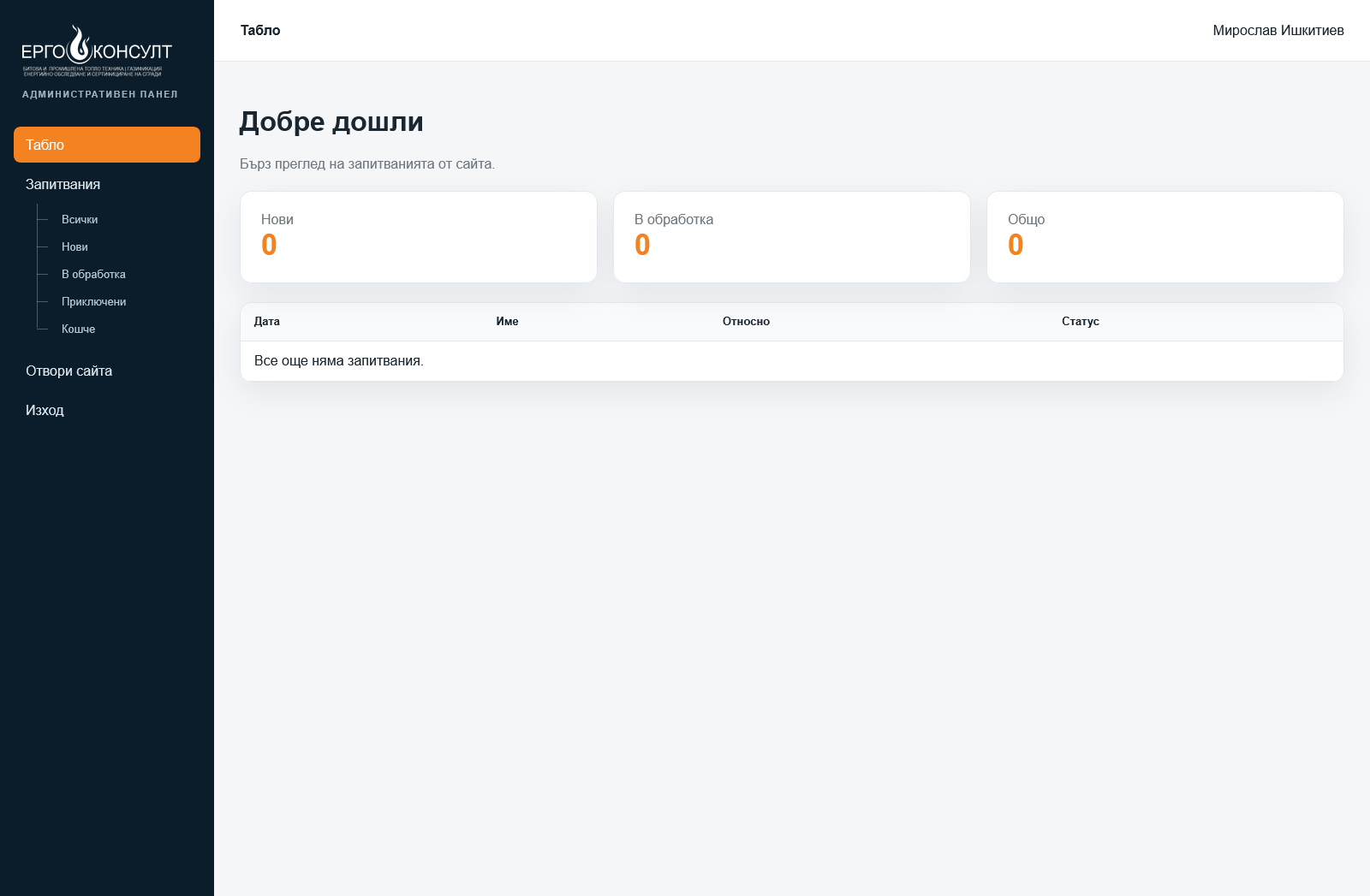This screenshot has width=1370, height=896.
Task: Click the Име column header
Action: click(x=507, y=322)
